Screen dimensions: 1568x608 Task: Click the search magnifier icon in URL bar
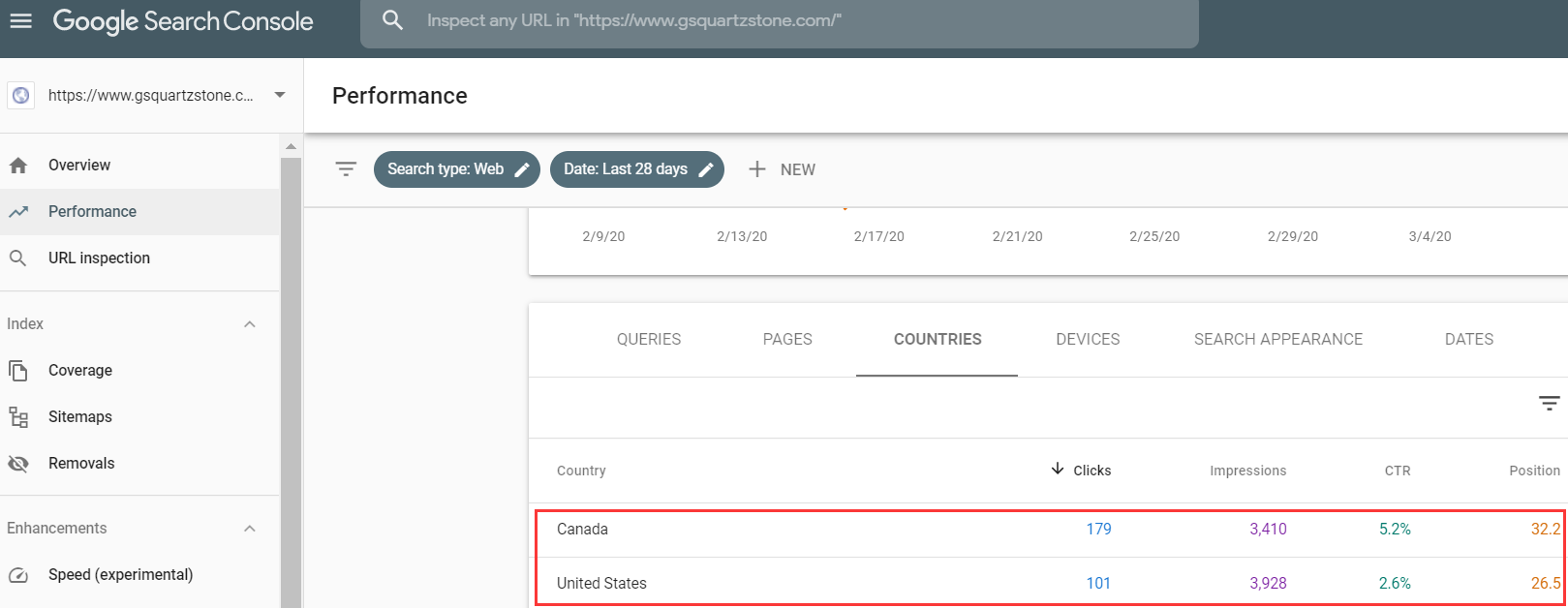(x=392, y=20)
